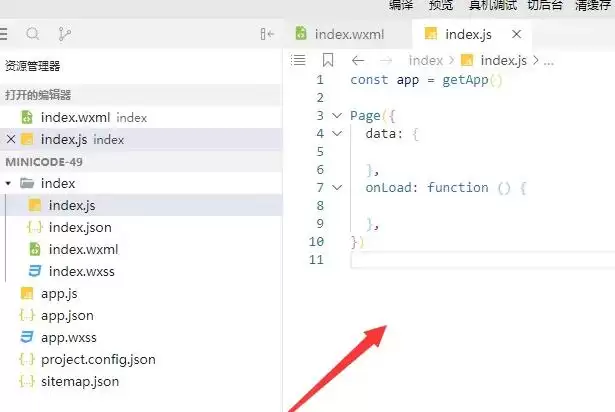This screenshot has height=412, width=615.
Task: Close the index.js editor tab
Action: 517,34
